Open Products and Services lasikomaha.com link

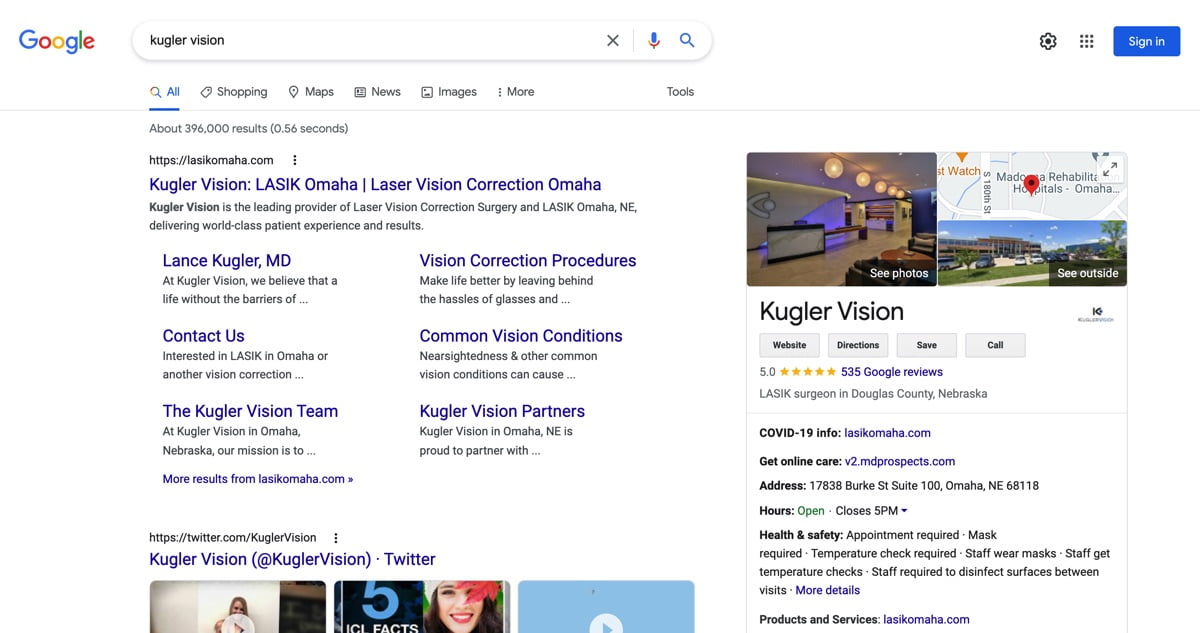pyautogui.click(x=927, y=619)
